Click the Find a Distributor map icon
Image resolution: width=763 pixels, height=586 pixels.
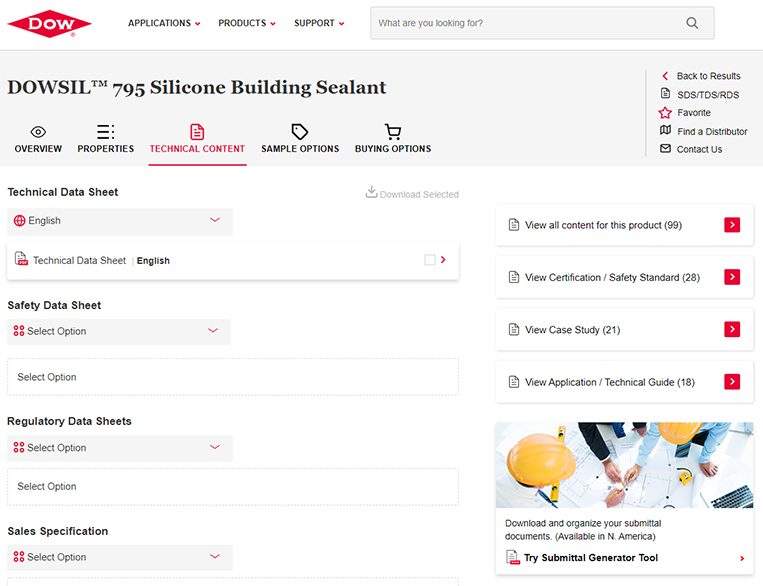click(x=665, y=131)
